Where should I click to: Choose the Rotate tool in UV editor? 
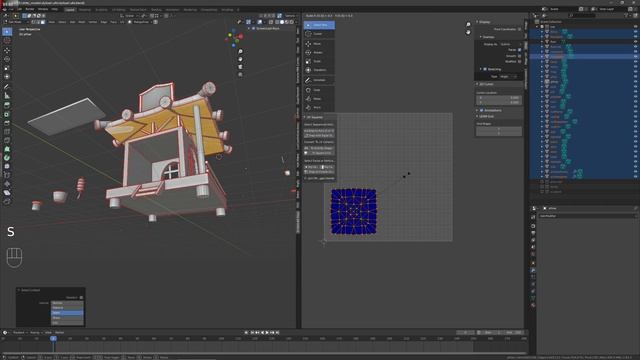tap(319, 52)
